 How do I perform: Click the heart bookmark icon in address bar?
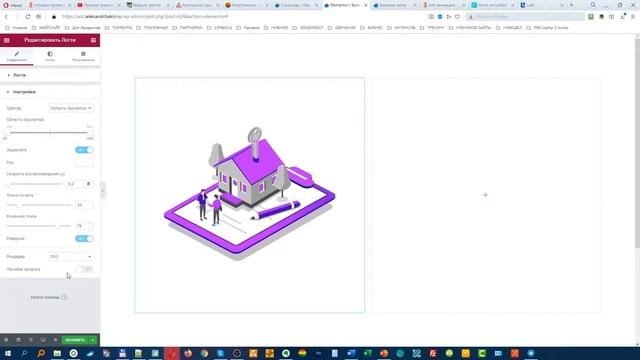click(x=458, y=17)
